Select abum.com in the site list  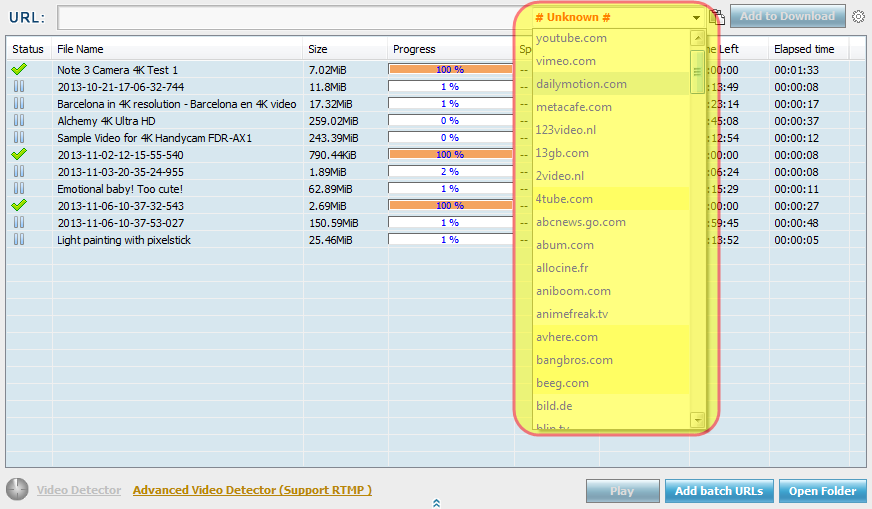pos(611,245)
